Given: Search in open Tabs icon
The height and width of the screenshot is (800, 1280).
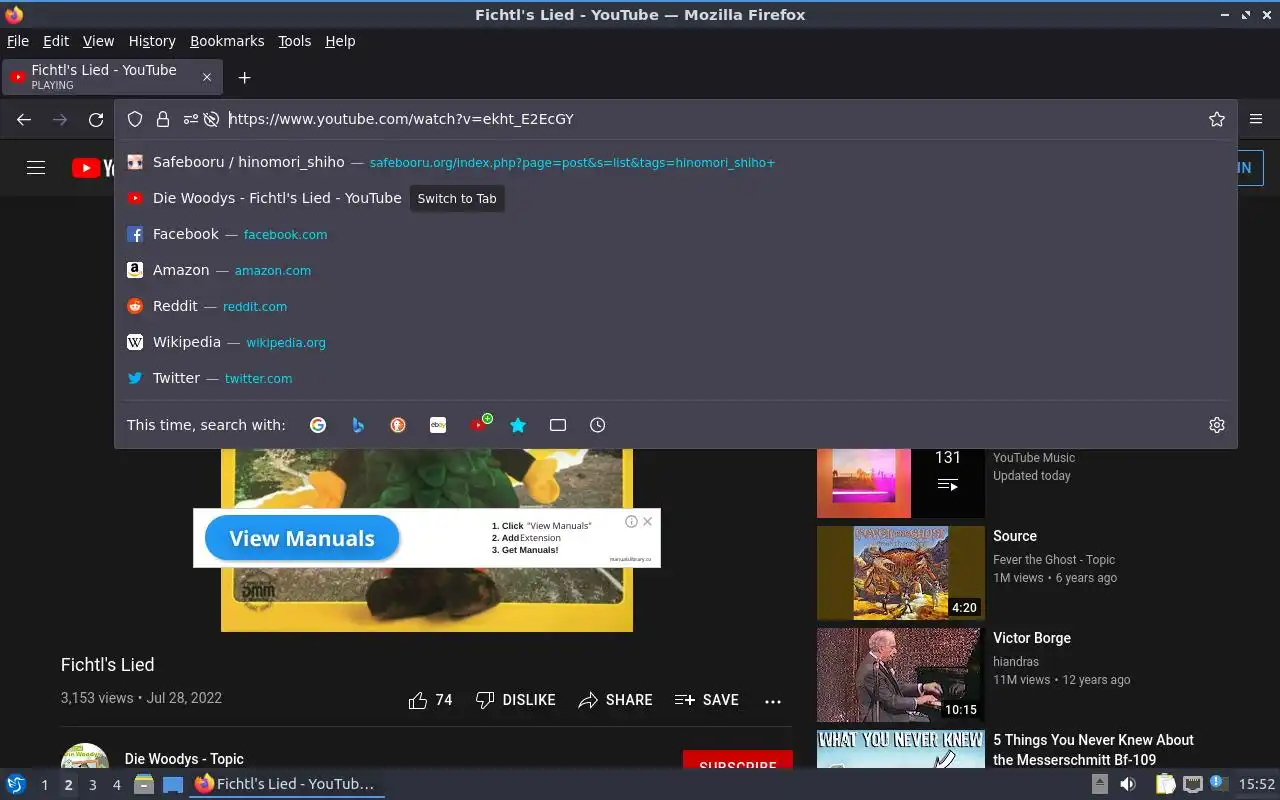Looking at the screenshot, I should pyautogui.click(x=558, y=425).
